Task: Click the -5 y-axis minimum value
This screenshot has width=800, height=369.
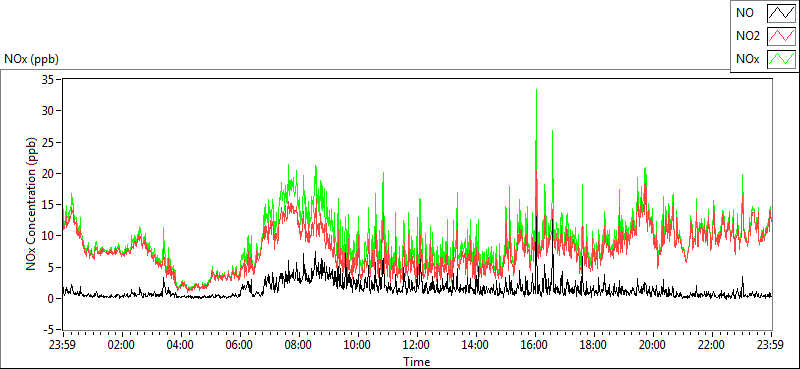Action: [x=49, y=330]
